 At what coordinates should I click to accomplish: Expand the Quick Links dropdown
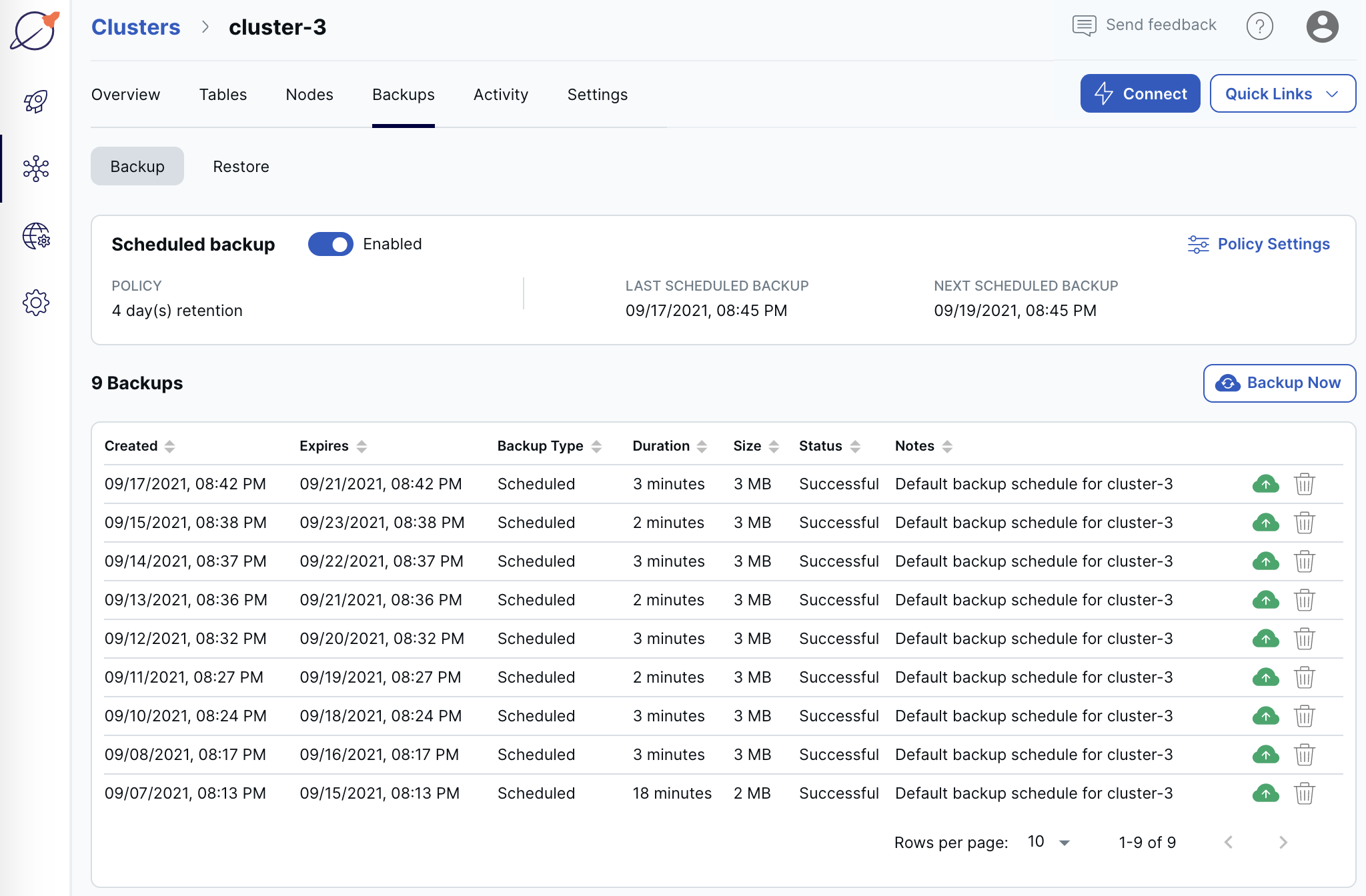click(1282, 93)
